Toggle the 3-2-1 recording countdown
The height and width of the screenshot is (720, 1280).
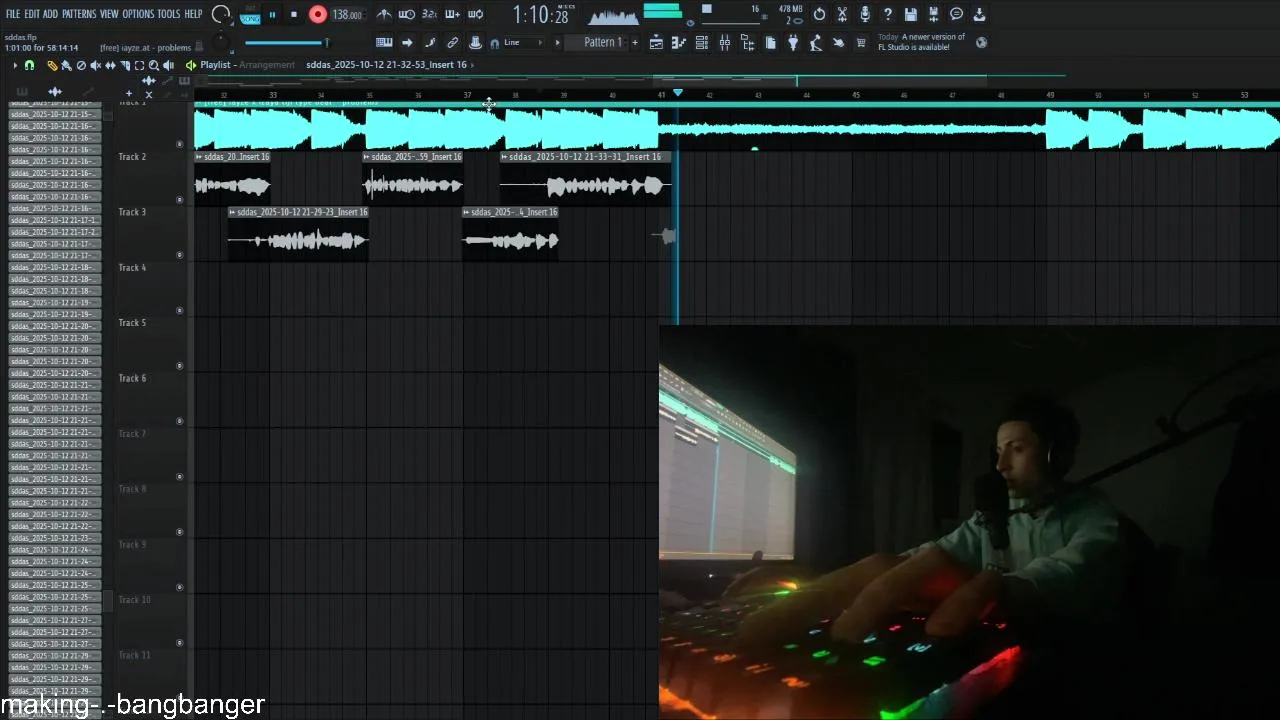coord(429,15)
